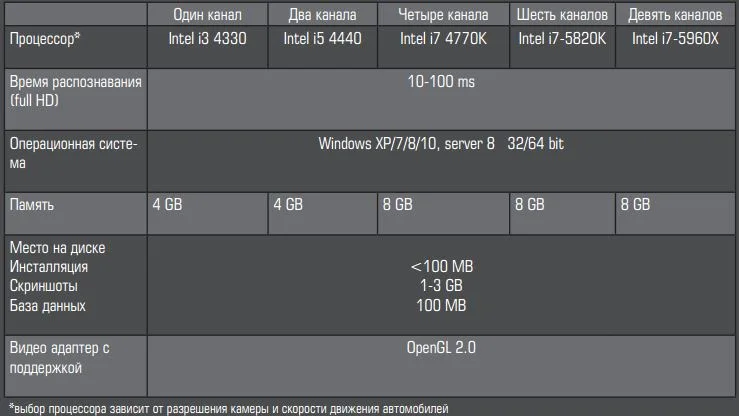Click the "10-100 ms" recognition time value
739x416 pixels.
click(441, 81)
